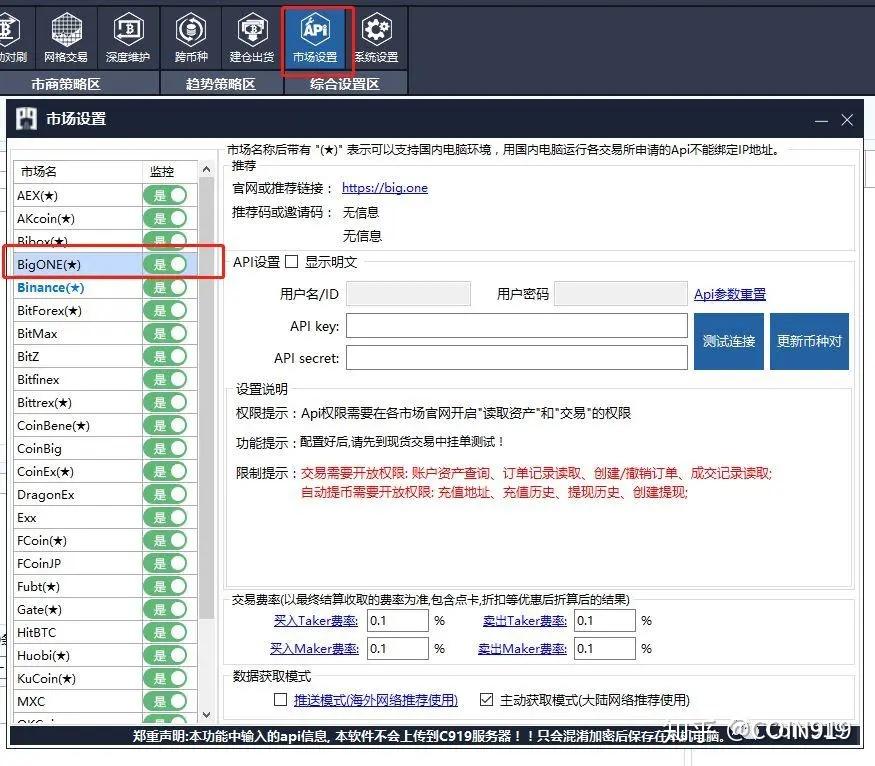875x766 pixels.
Task: Open the 市场设置 API settings icon
Action: 315,38
